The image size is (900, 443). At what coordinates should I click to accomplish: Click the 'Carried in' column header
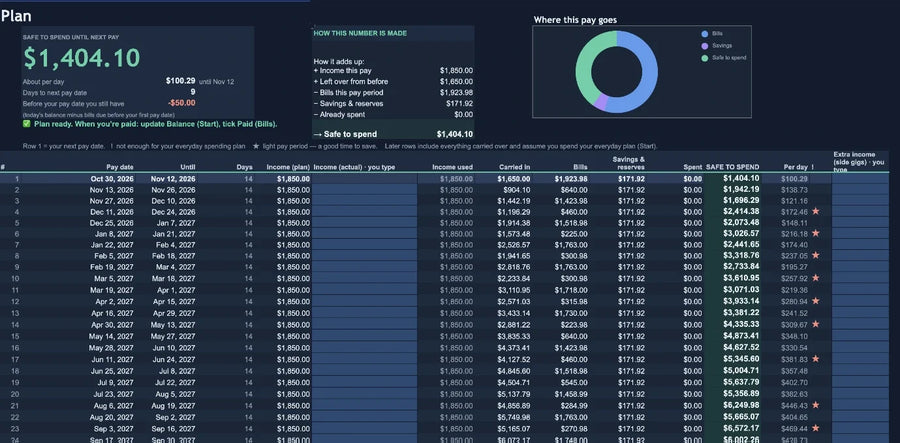(515, 167)
